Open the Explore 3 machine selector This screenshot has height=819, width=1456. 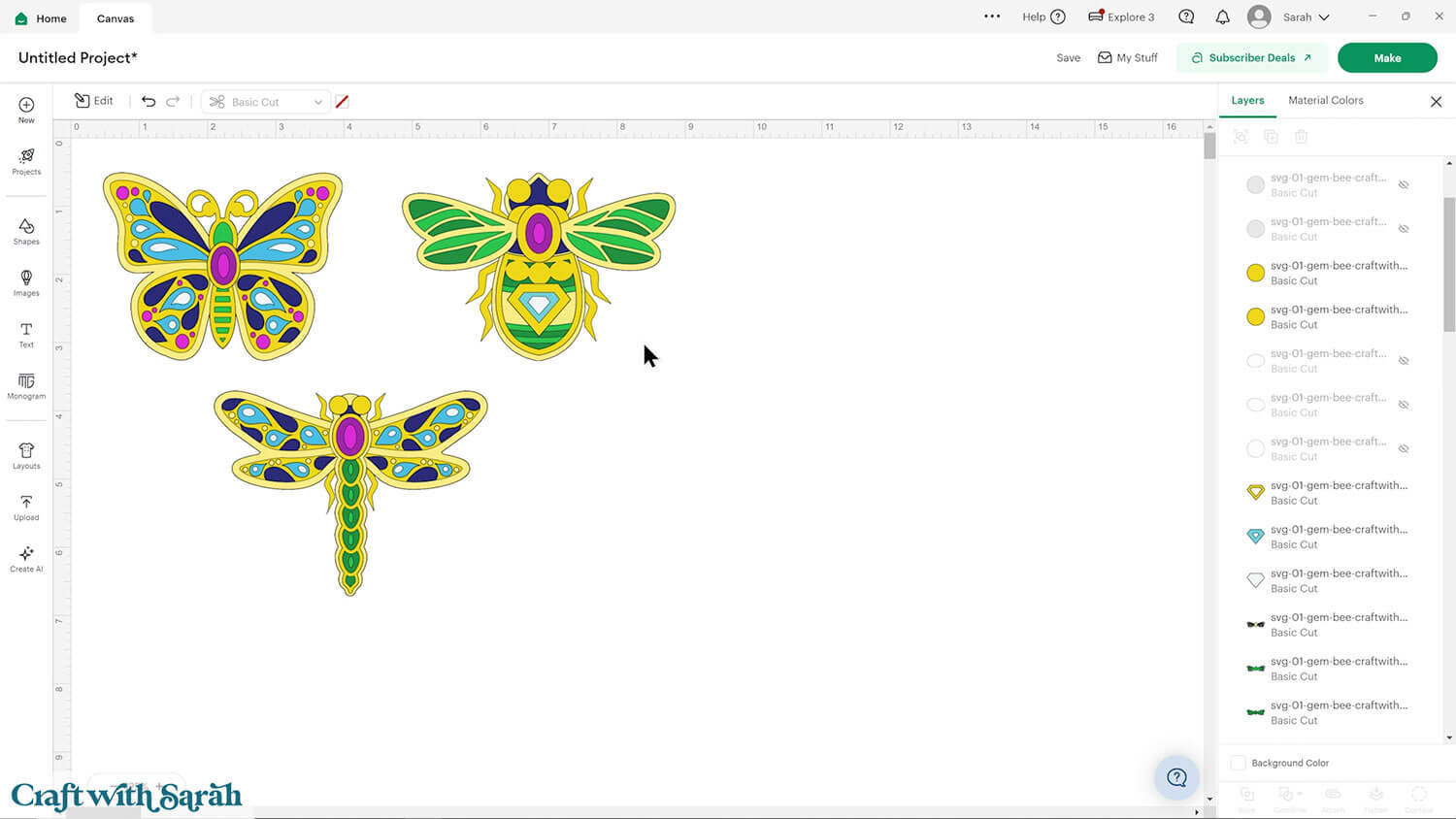pyautogui.click(x=1121, y=16)
